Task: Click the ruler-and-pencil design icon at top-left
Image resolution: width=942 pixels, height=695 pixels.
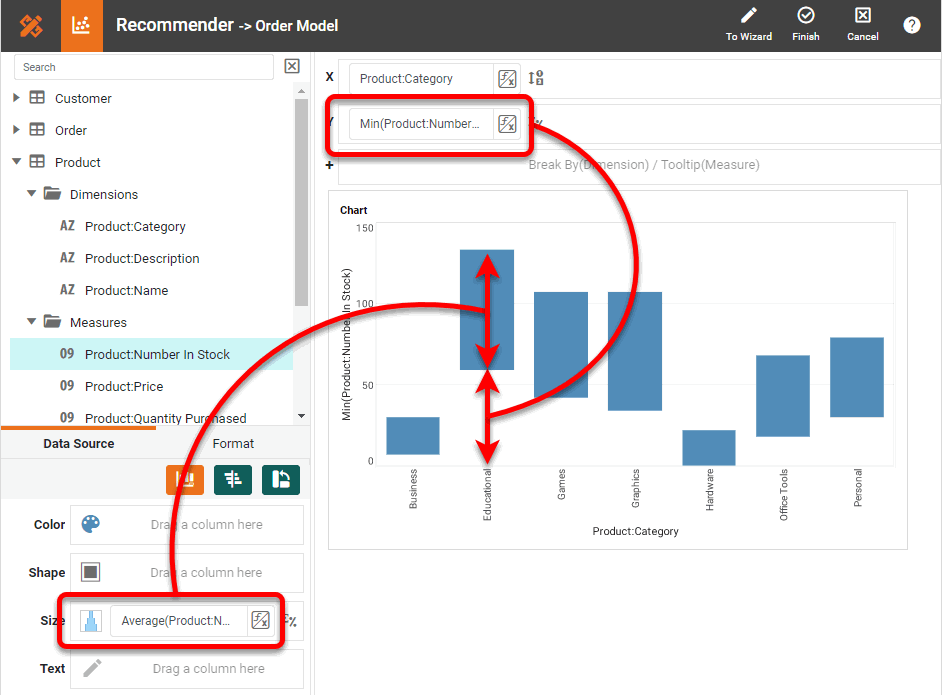Action: point(31,26)
